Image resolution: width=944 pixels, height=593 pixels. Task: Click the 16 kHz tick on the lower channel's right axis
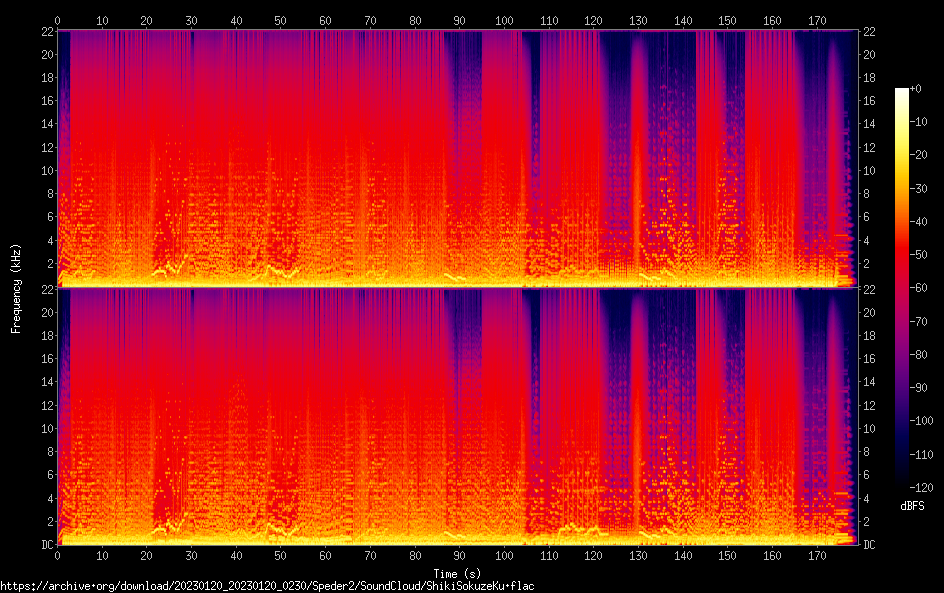tap(870, 358)
